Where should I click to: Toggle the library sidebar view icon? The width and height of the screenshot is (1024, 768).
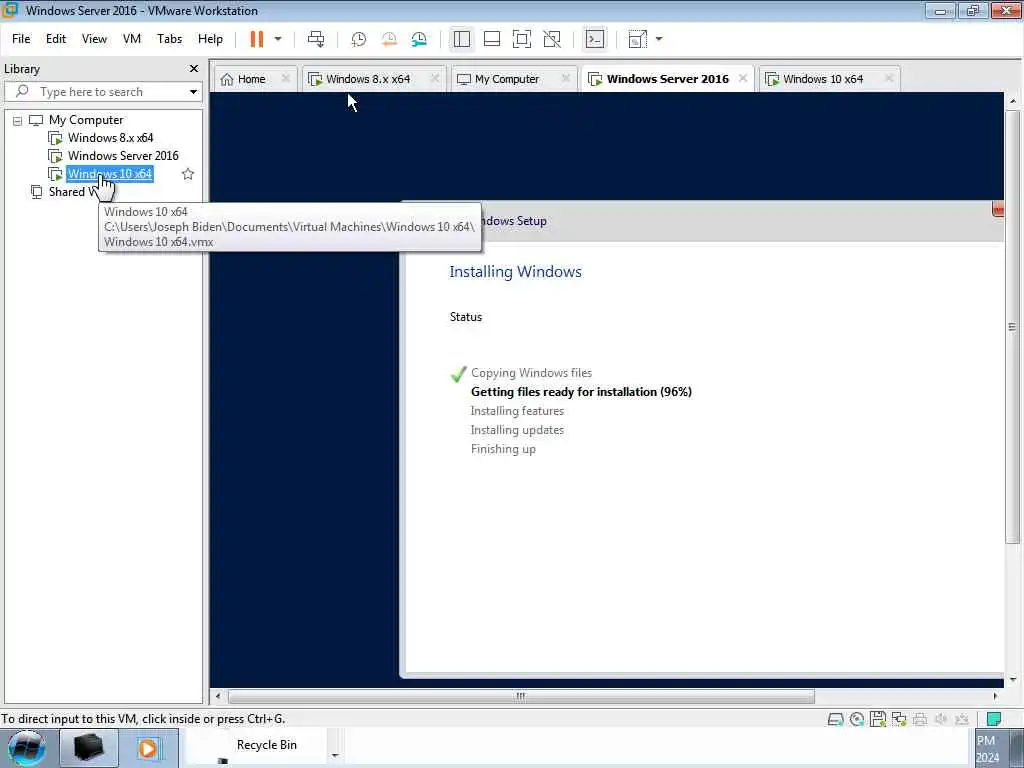click(x=462, y=39)
